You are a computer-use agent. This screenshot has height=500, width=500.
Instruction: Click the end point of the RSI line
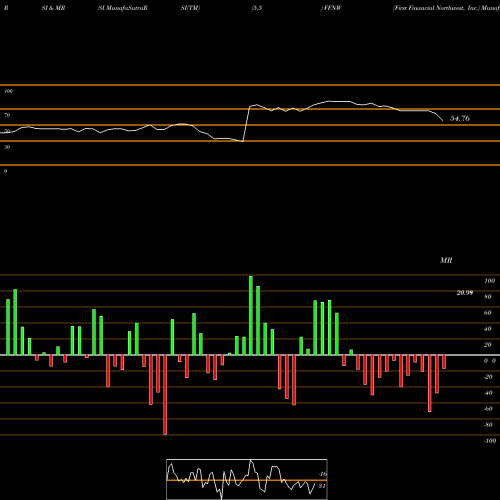coord(443,120)
